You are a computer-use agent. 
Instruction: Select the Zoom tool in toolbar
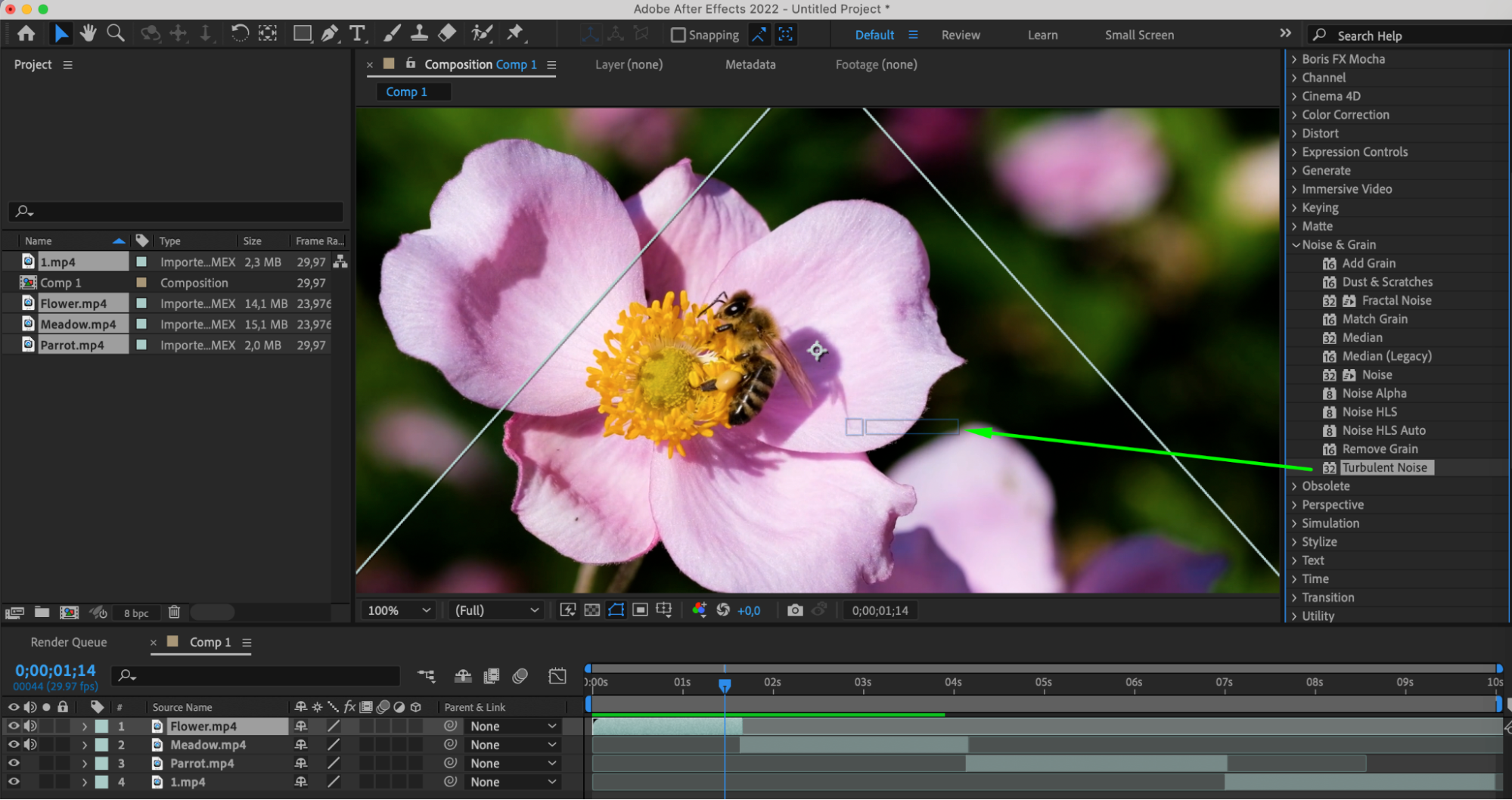[116, 33]
